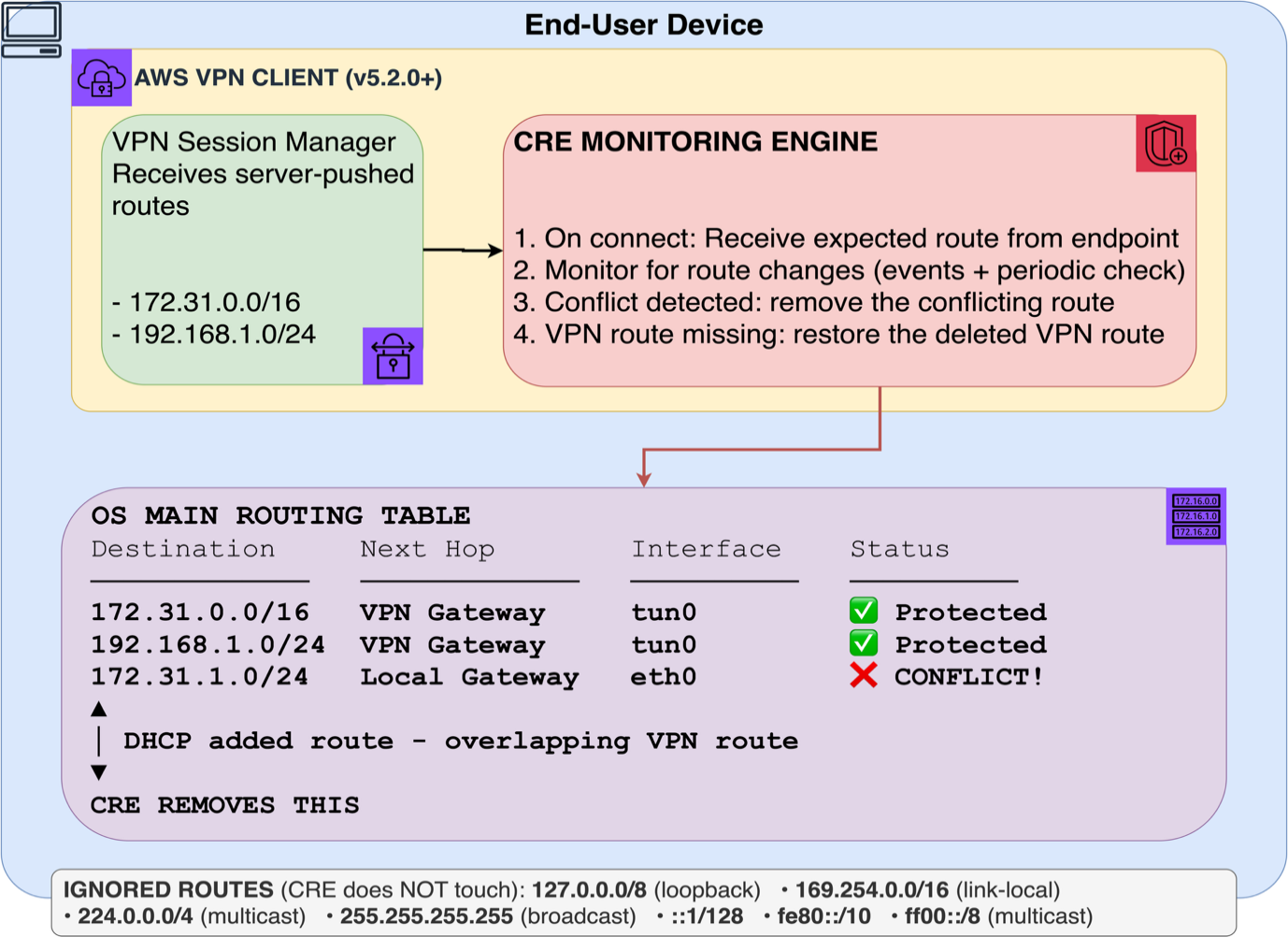
Task: Click the Destination column header
Action: point(183,549)
